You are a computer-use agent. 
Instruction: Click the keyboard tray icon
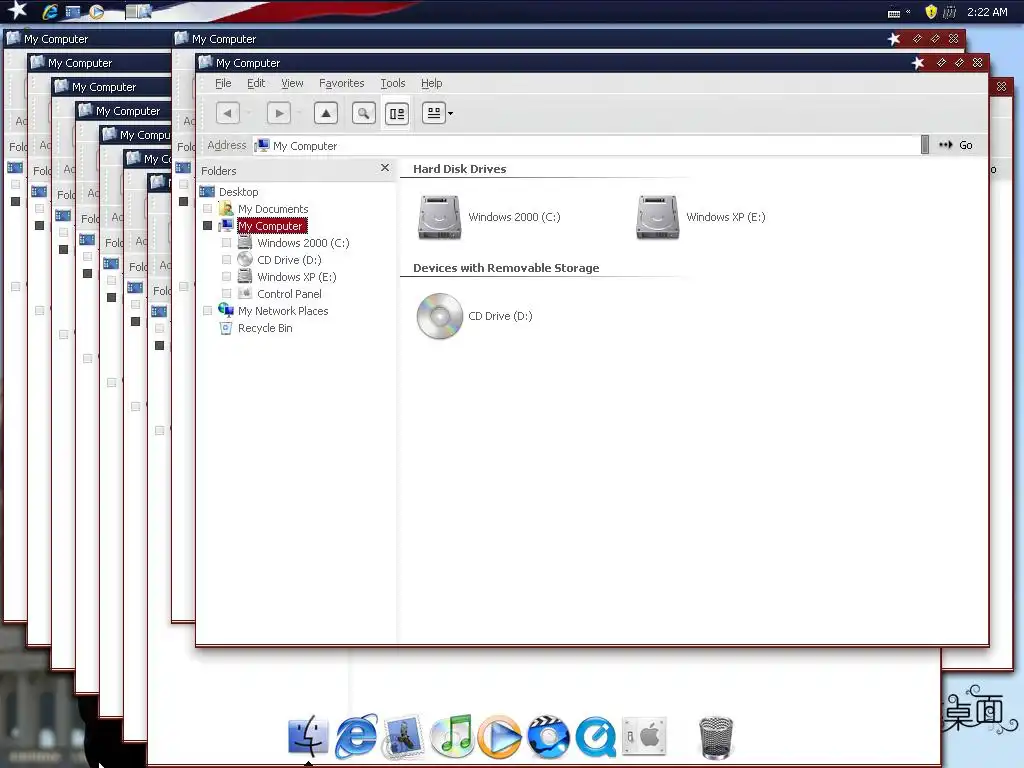[x=894, y=12]
